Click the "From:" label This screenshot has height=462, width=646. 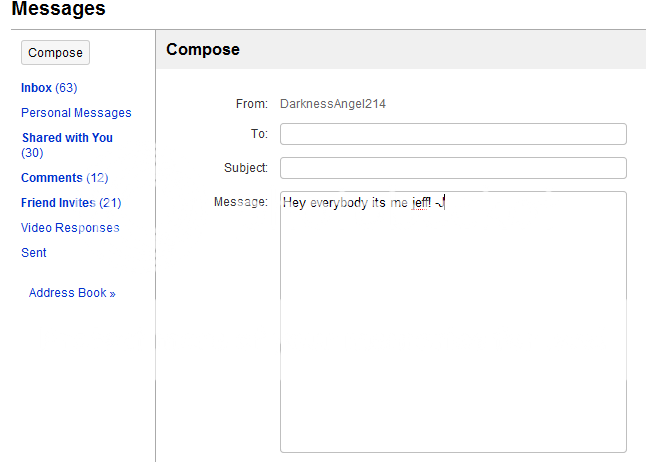pyautogui.click(x=252, y=103)
